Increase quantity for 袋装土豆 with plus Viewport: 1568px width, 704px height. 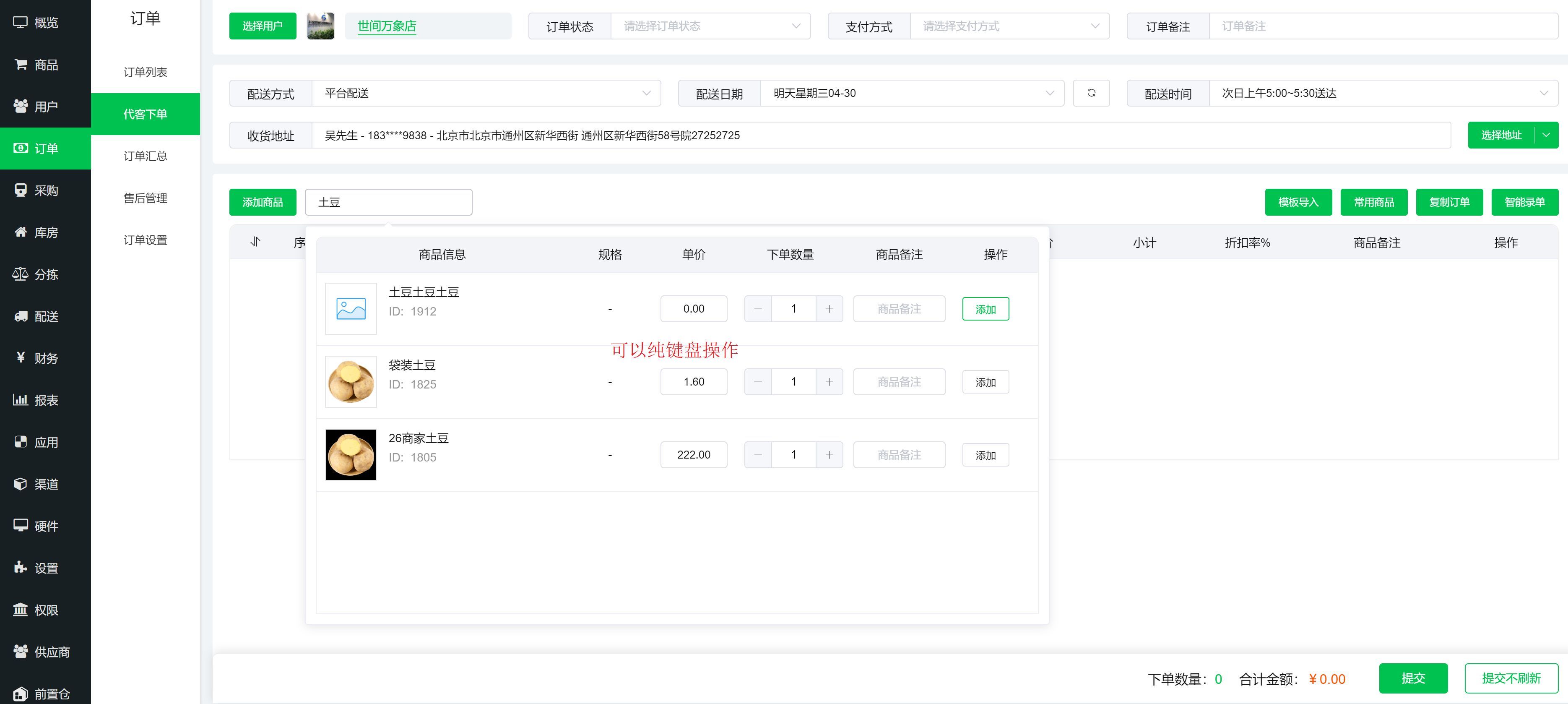pyautogui.click(x=829, y=382)
